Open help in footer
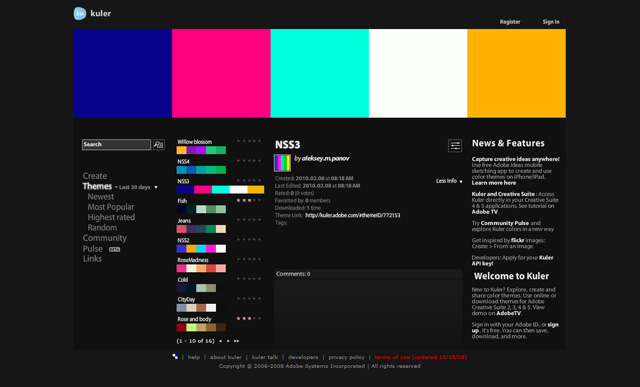Image resolution: width=640 pixels, height=387 pixels. [x=193, y=357]
